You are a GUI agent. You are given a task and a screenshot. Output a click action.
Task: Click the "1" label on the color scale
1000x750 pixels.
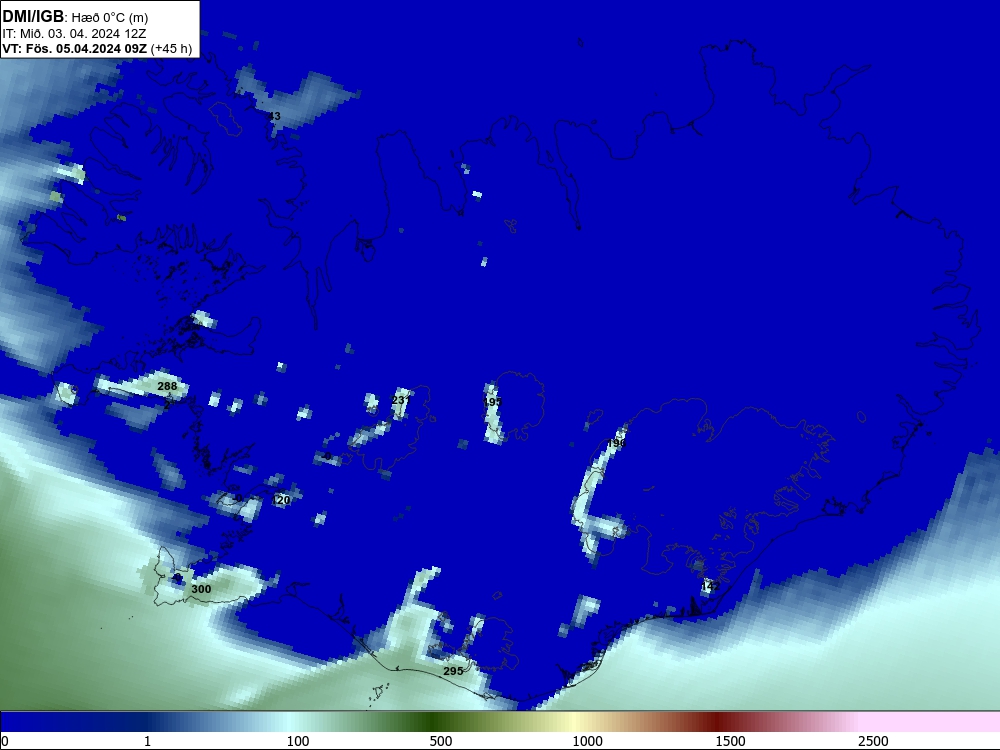click(x=147, y=741)
